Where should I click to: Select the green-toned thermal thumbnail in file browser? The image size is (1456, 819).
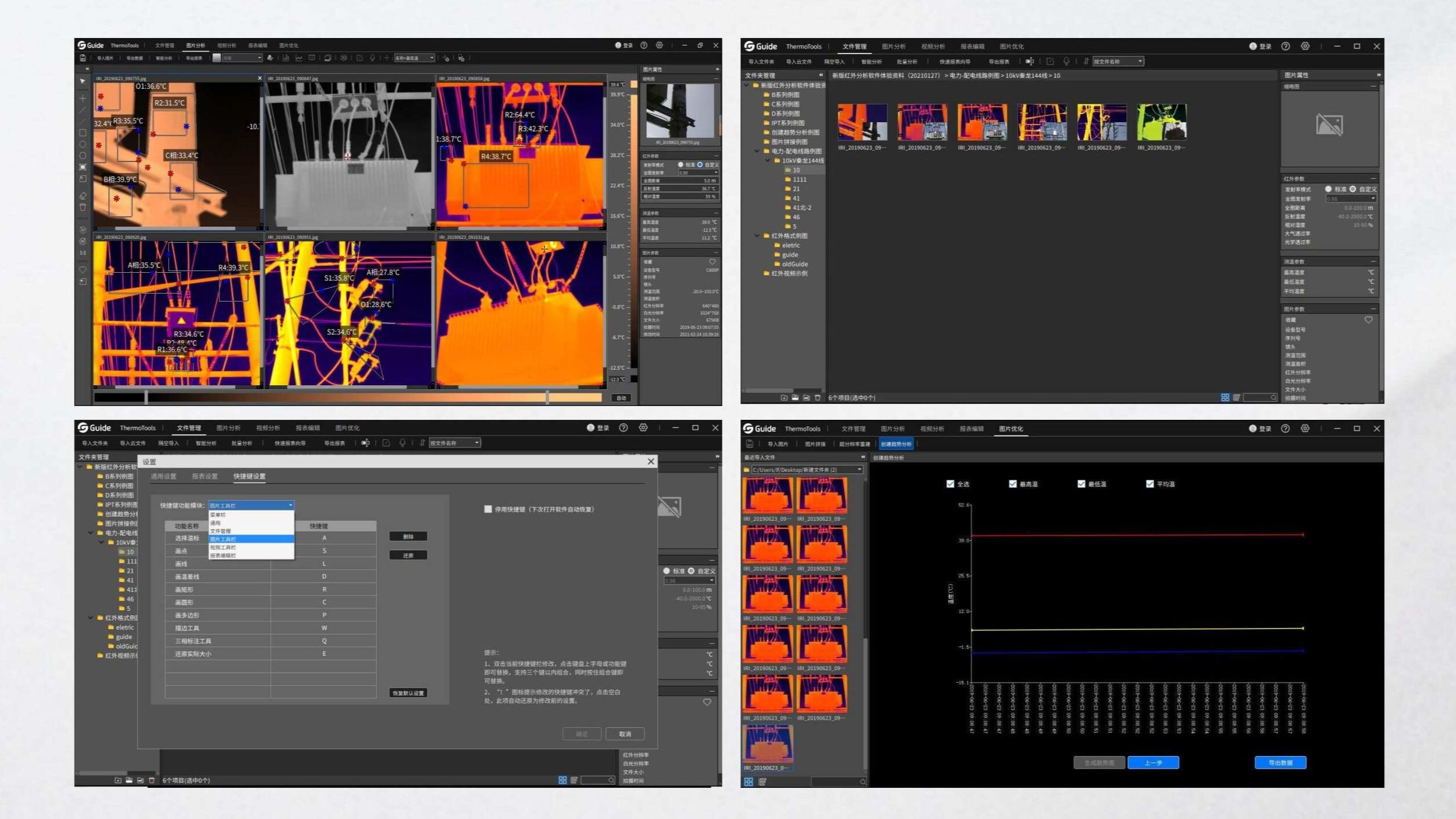pyautogui.click(x=1161, y=122)
